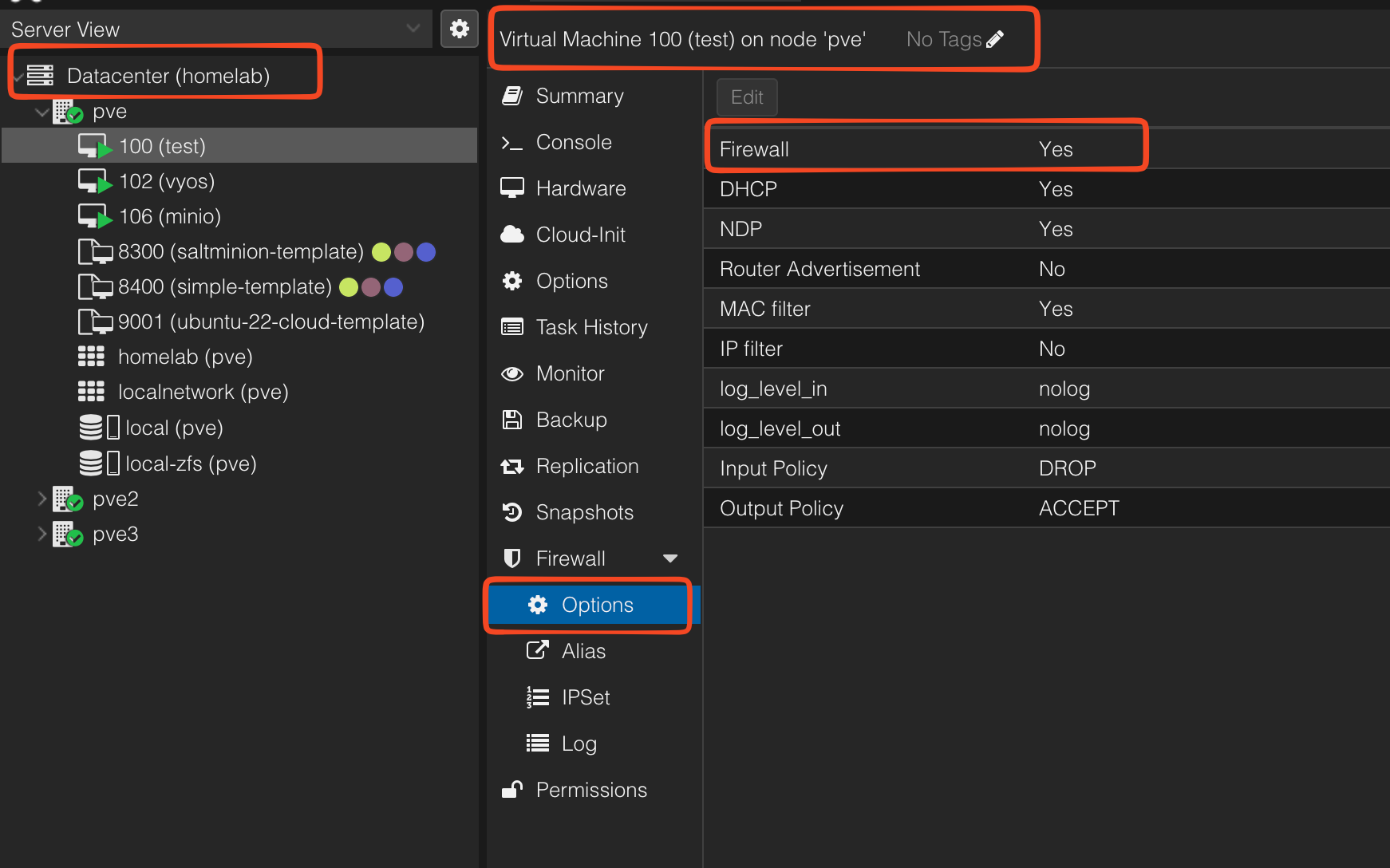The width and height of the screenshot is (1390, 868).
Task: Collapse the Firewall submenu arrow
Action: click(x=670, y=558)
